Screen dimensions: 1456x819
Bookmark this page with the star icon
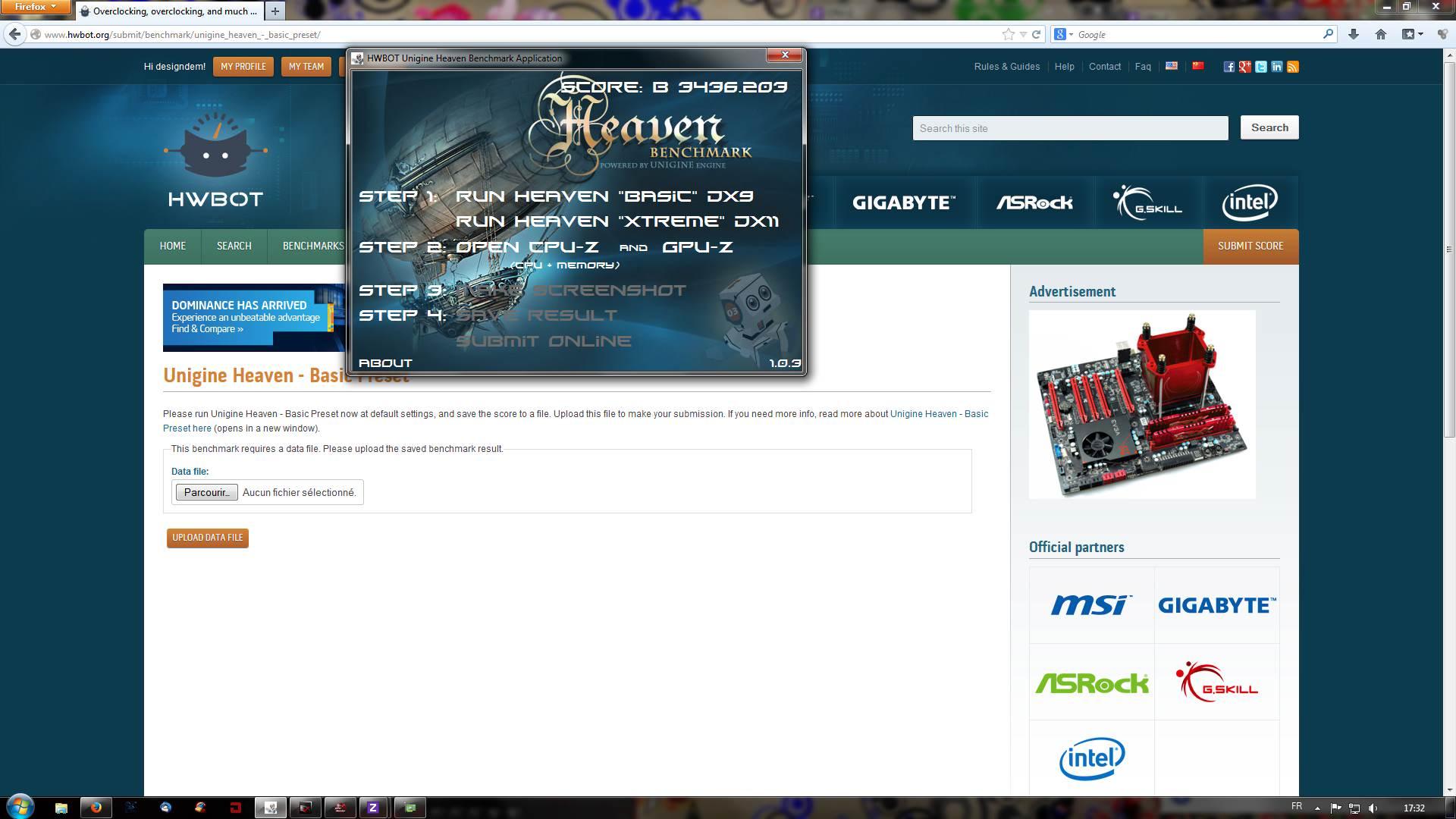(x=1008, y=34)
